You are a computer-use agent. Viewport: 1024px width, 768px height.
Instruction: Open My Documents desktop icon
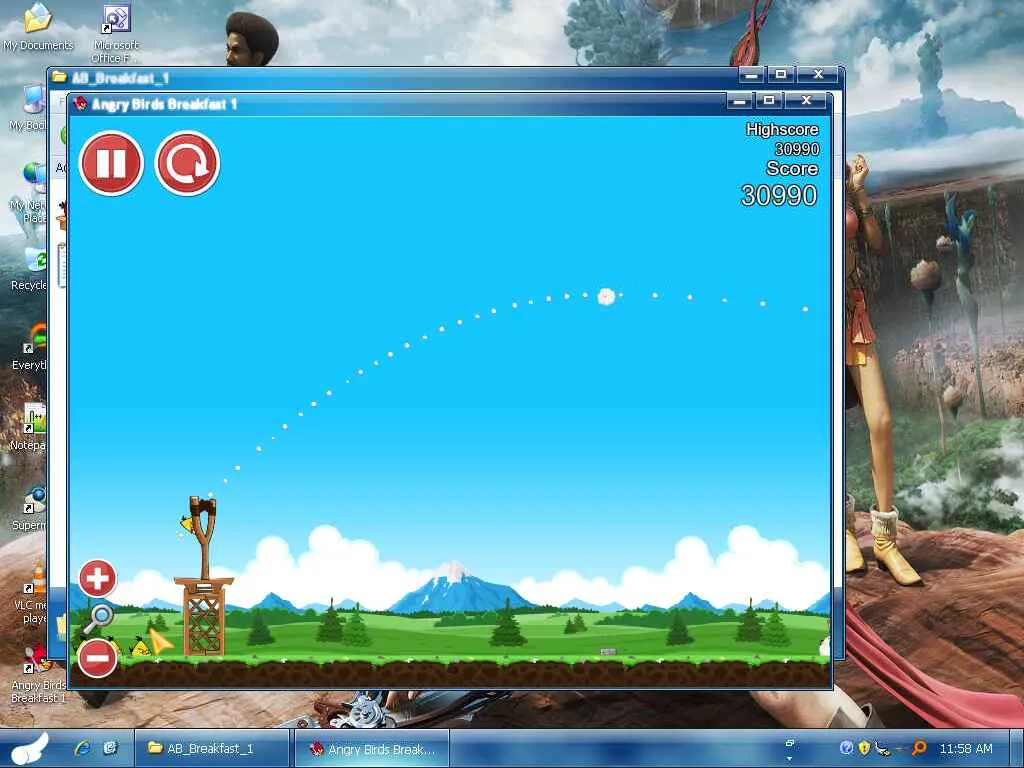[x=38, y=27]
